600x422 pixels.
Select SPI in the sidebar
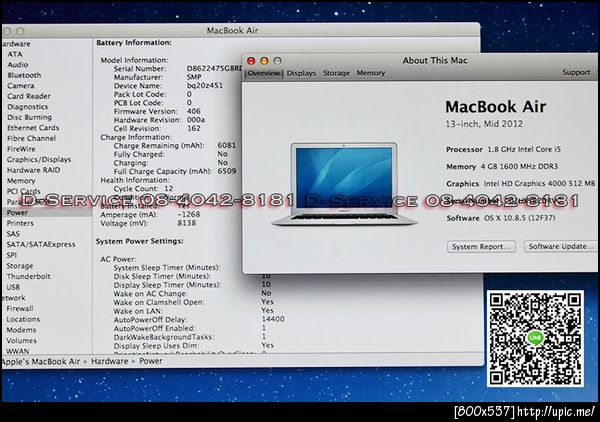coord(11,255)
